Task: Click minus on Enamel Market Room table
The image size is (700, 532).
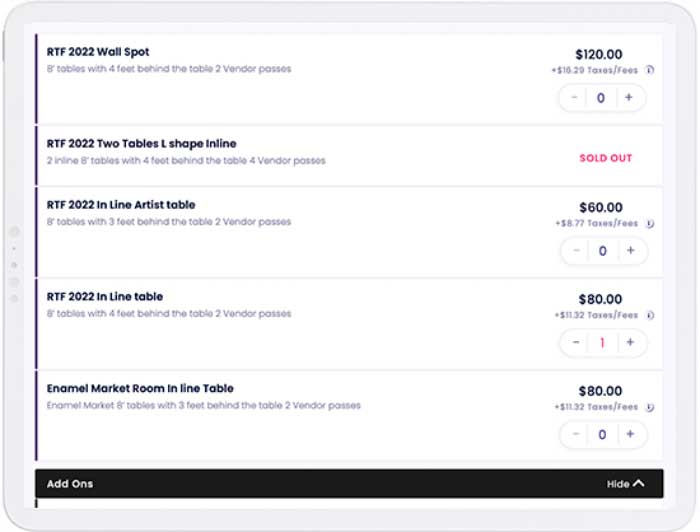Action: [x=576, y=434]
